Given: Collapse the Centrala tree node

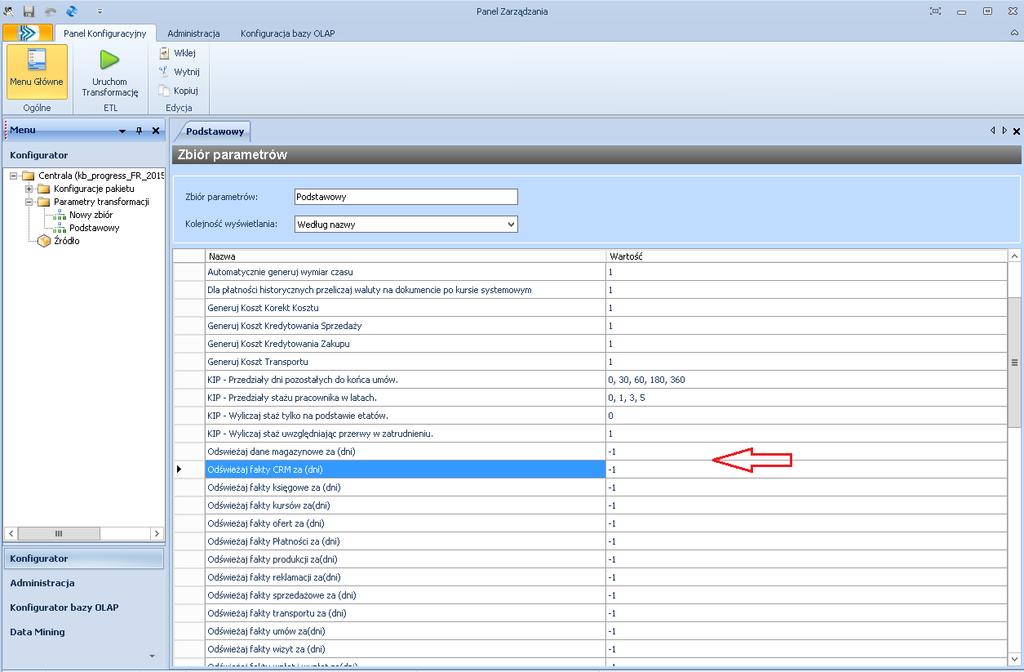Looking at the screenshot, I should pyautogui.click(x=14, y=176).
